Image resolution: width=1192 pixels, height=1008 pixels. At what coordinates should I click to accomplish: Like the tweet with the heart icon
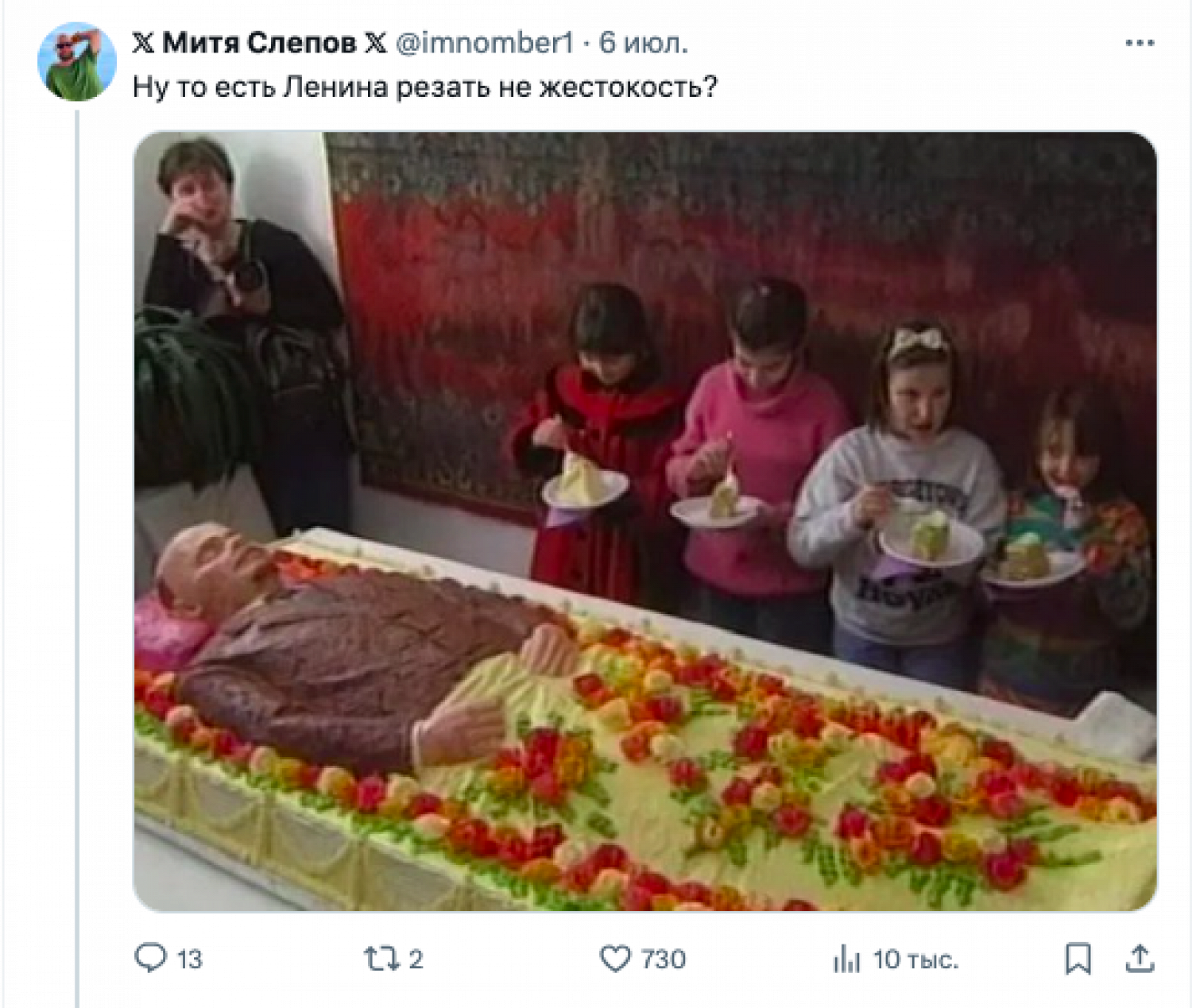click(615, 959)
